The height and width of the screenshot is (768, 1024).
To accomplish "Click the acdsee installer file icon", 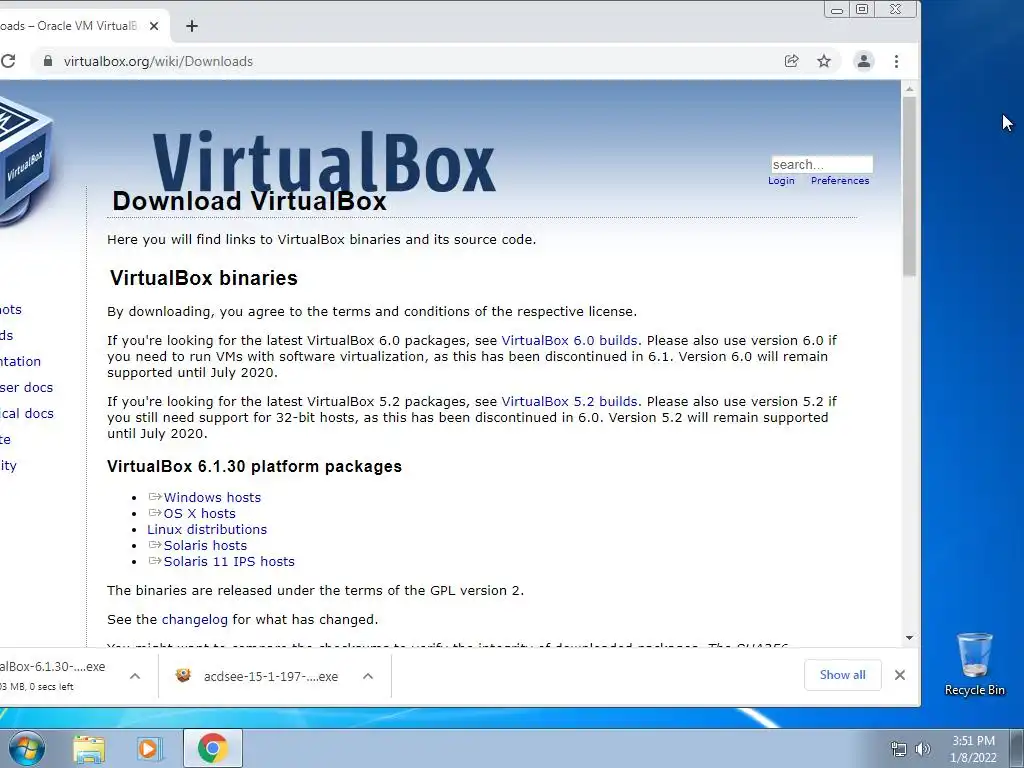I will 183,675.
